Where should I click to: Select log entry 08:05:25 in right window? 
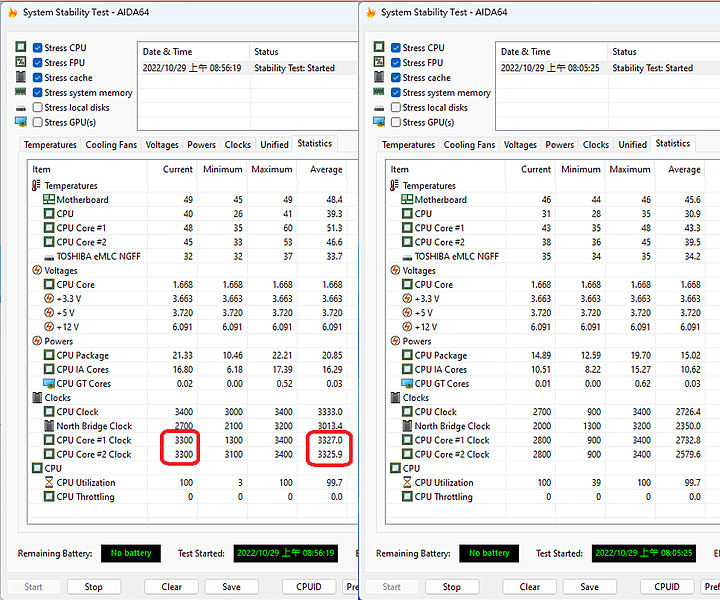pyautogui.click(x=607, y=68)
